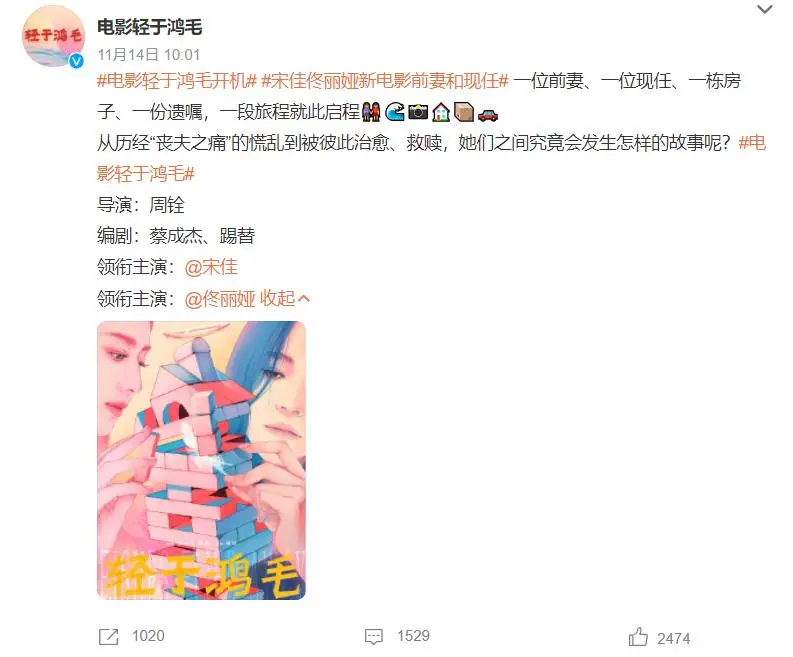
Task: Visit @宋佳 profile mention
Action: pyautogui.click(x=211, y=267)
